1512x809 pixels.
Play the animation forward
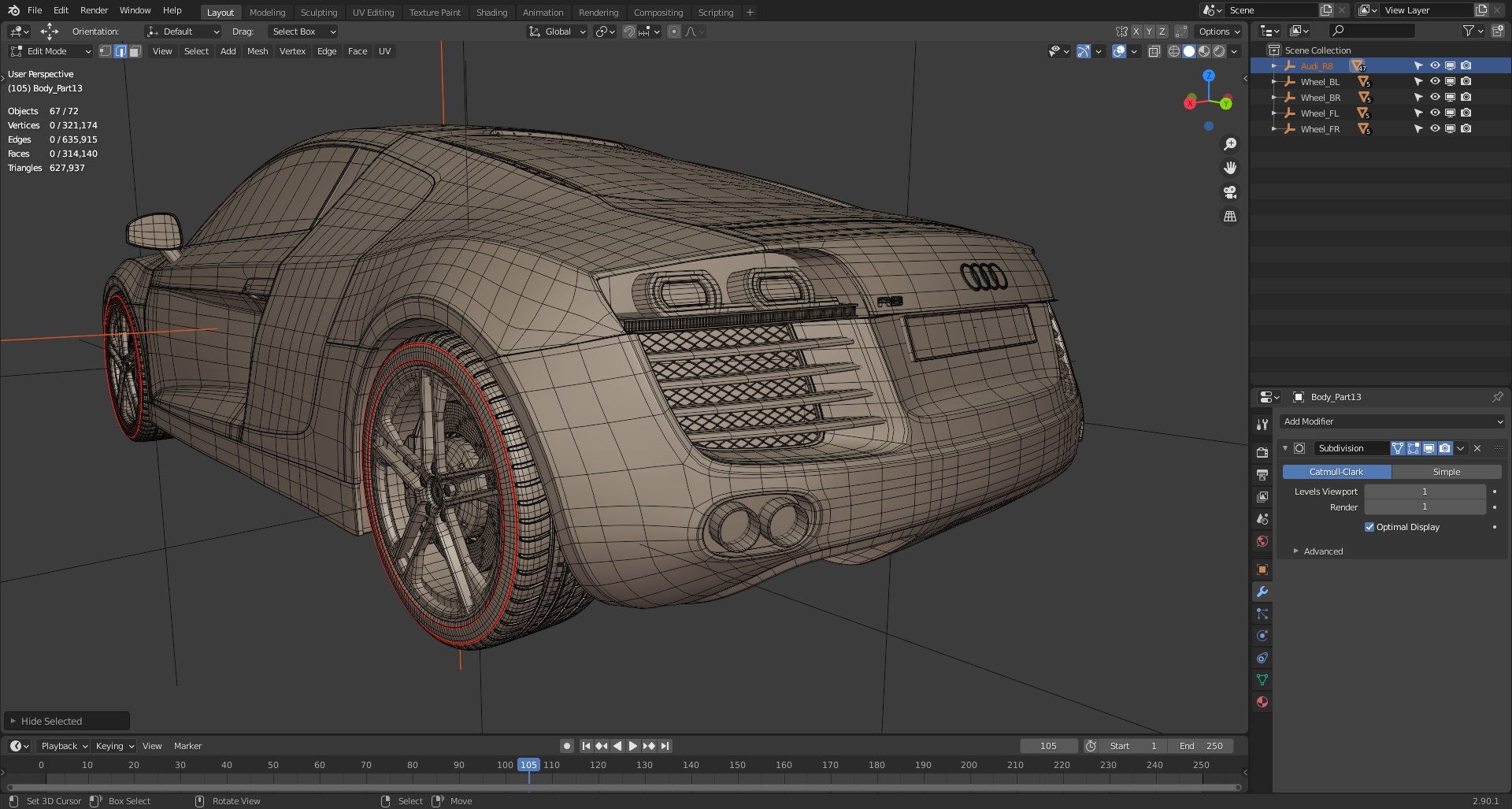pos(633,746)
